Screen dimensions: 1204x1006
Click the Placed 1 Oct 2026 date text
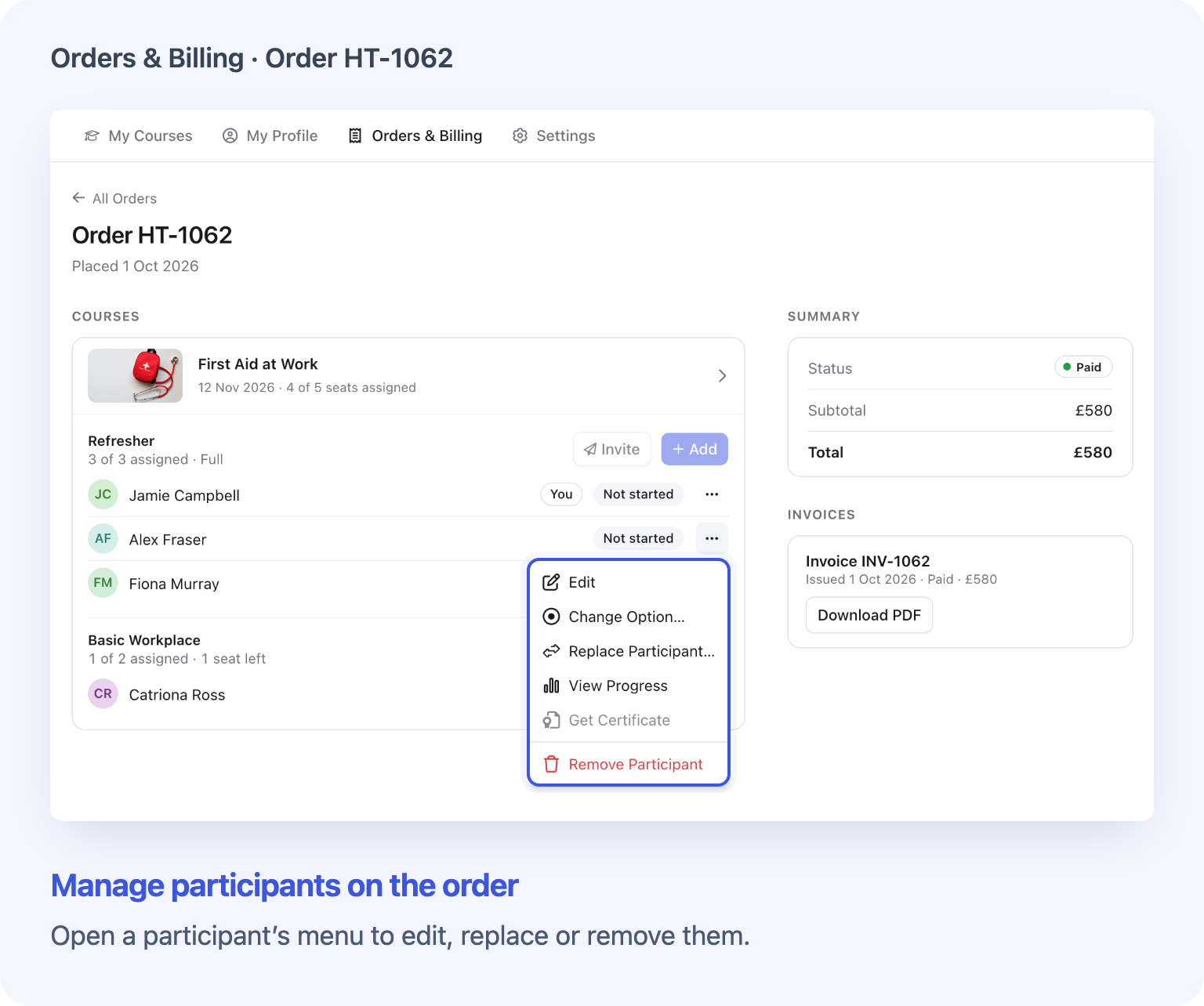pos(136,266)
